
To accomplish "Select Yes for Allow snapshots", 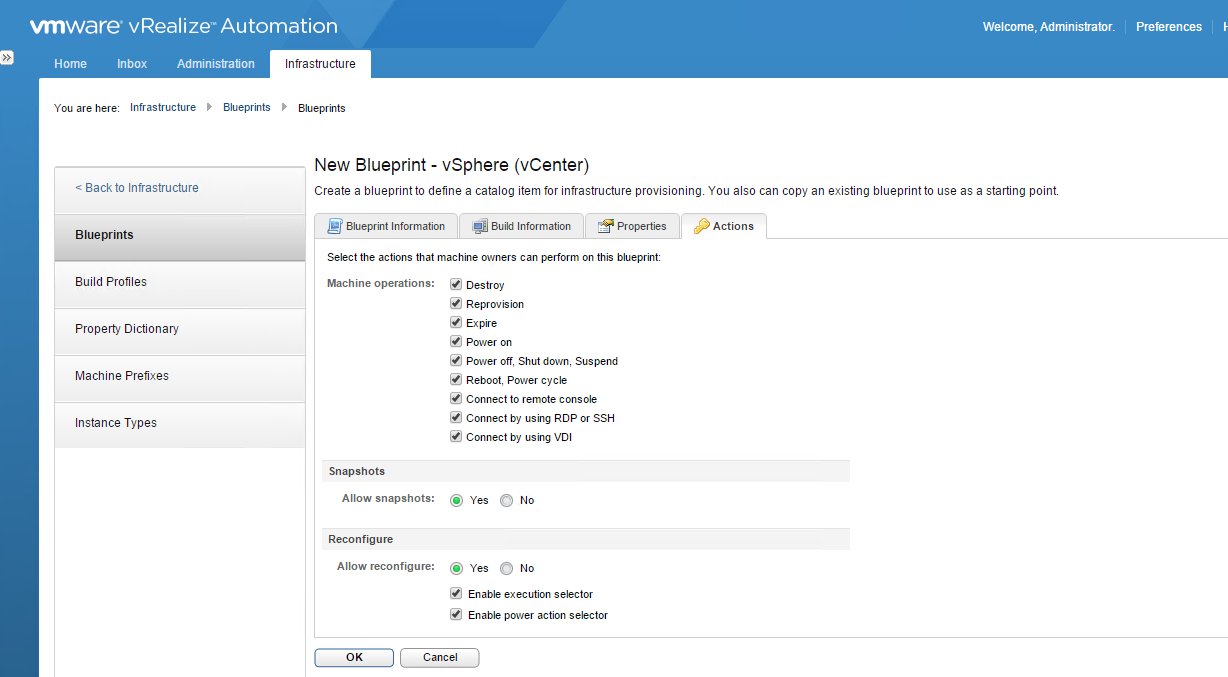I will [x=457, y=500].
